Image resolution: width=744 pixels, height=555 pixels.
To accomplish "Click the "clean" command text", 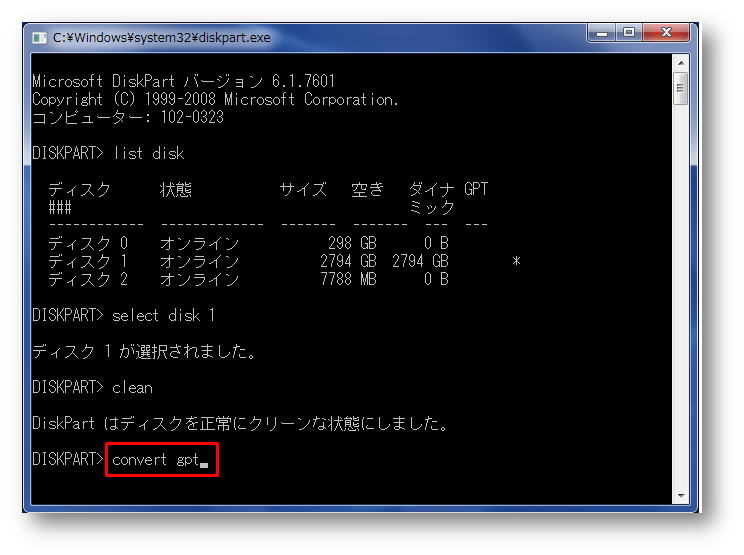I will coord(132,388).
